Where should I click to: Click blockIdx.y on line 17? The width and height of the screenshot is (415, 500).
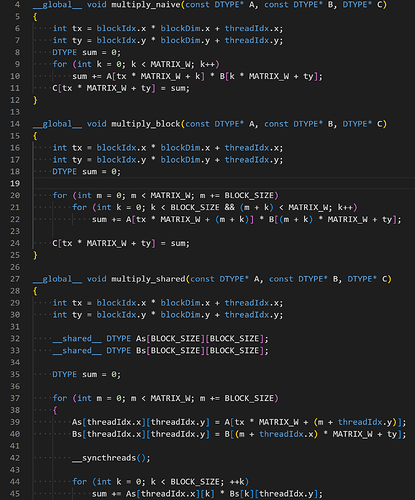click(x=121, y=160)
